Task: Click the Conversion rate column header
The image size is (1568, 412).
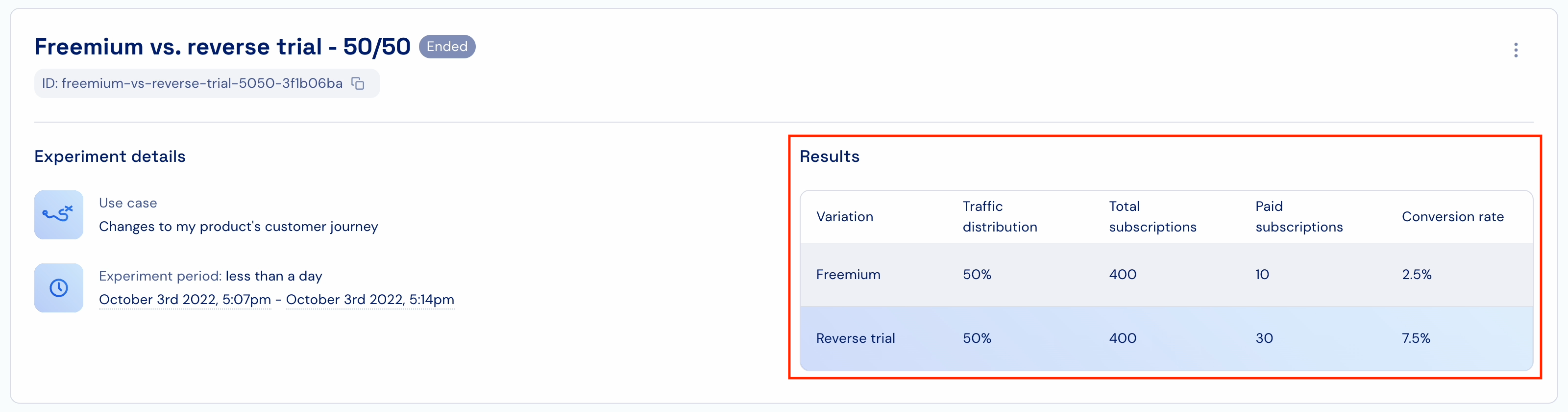Action: [1452, 216]
